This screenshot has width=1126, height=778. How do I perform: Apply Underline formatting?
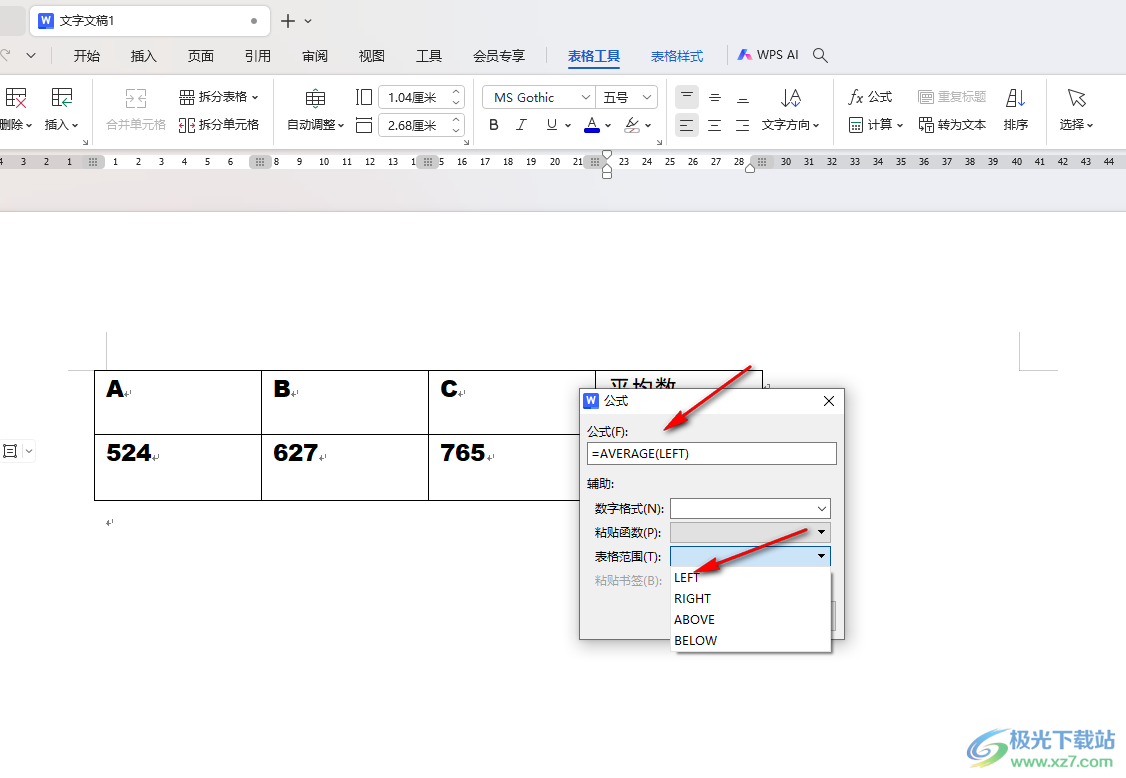[x=551, y=125]
